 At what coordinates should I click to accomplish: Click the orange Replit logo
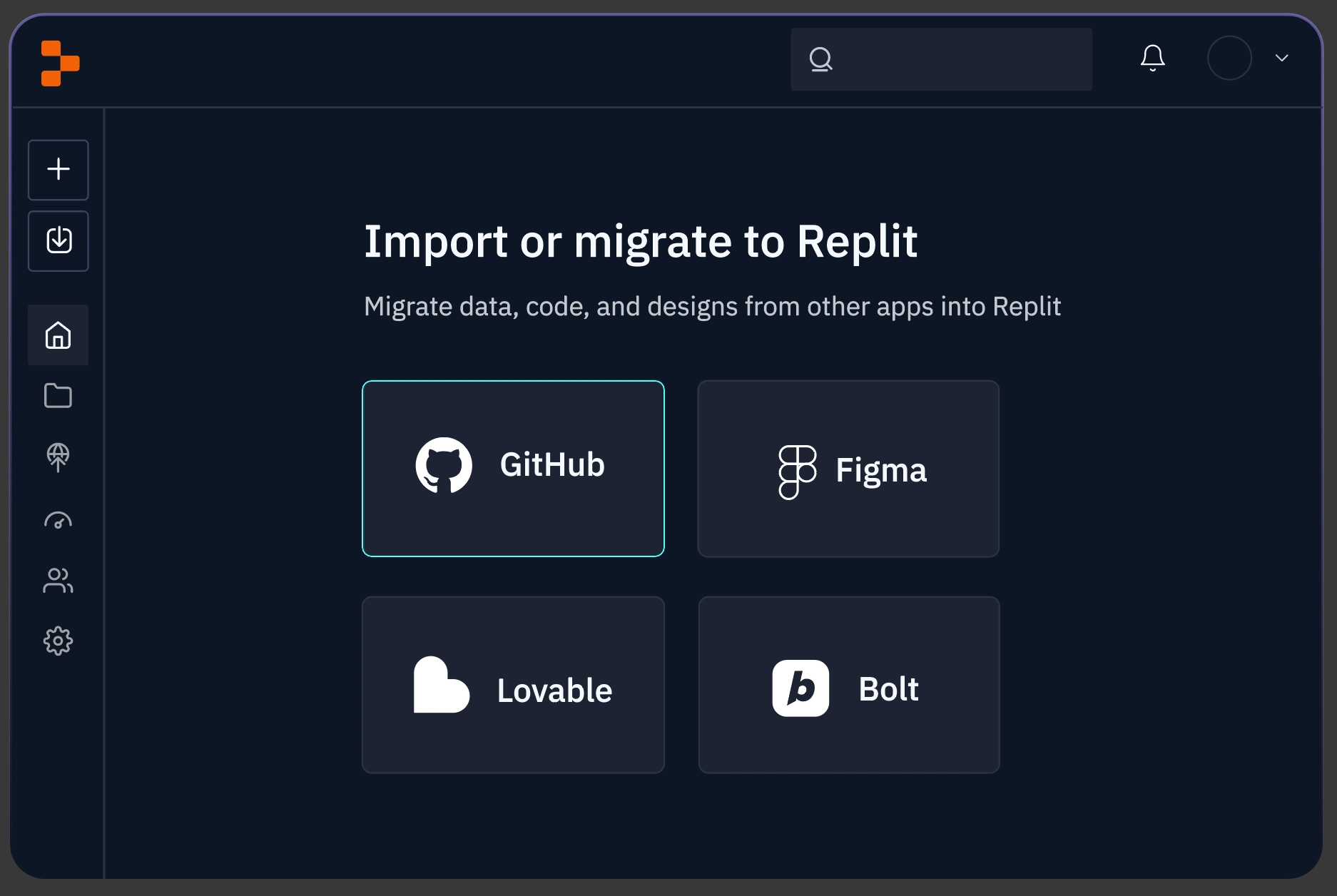60,63
